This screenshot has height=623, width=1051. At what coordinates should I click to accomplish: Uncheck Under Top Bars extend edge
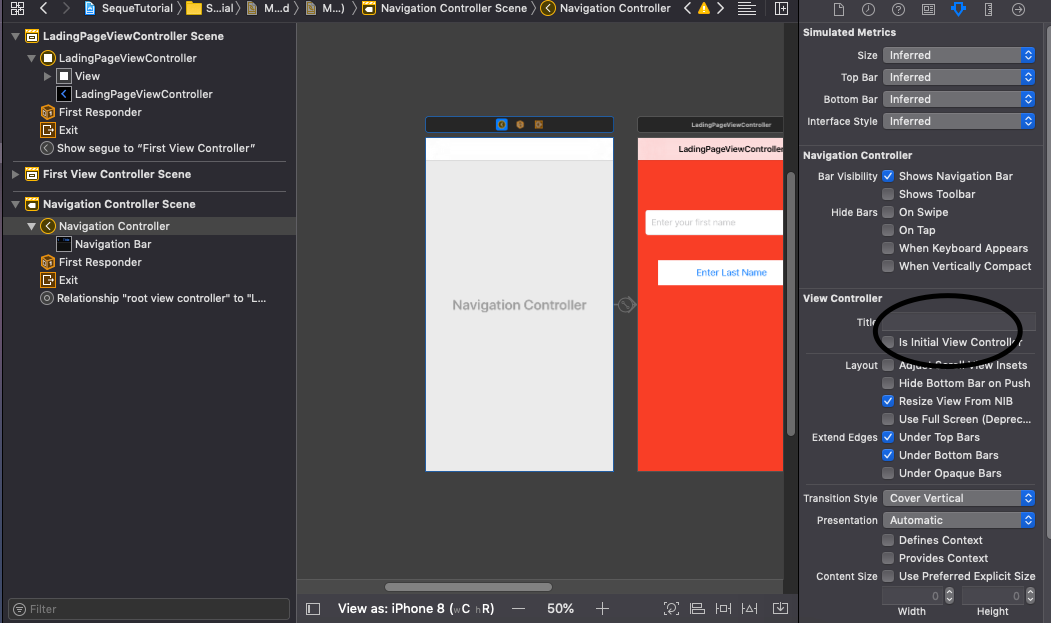pyautogui.click(x=887, y=437)
